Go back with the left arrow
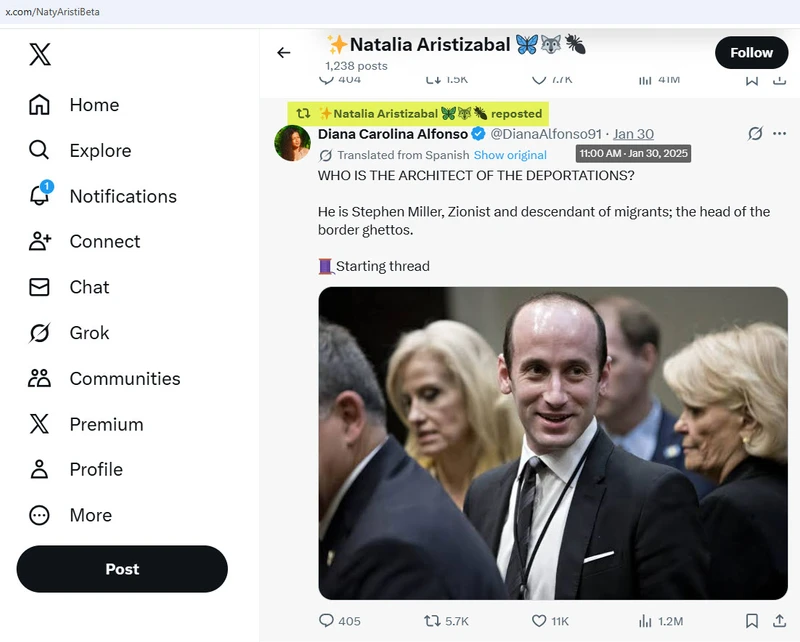The image size is (800, 642). coord(284,53)
